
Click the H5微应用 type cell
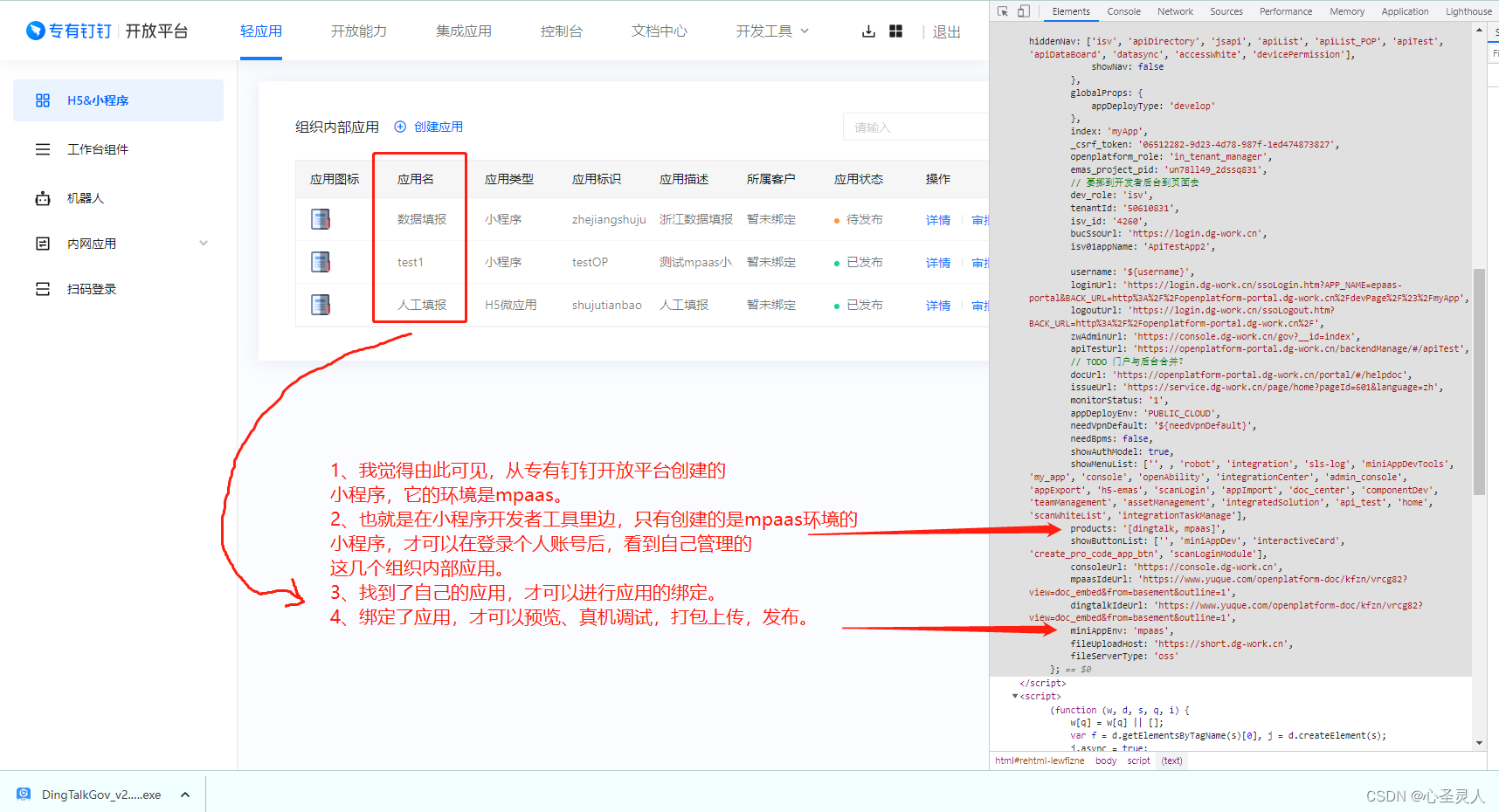tap(511, 305)
